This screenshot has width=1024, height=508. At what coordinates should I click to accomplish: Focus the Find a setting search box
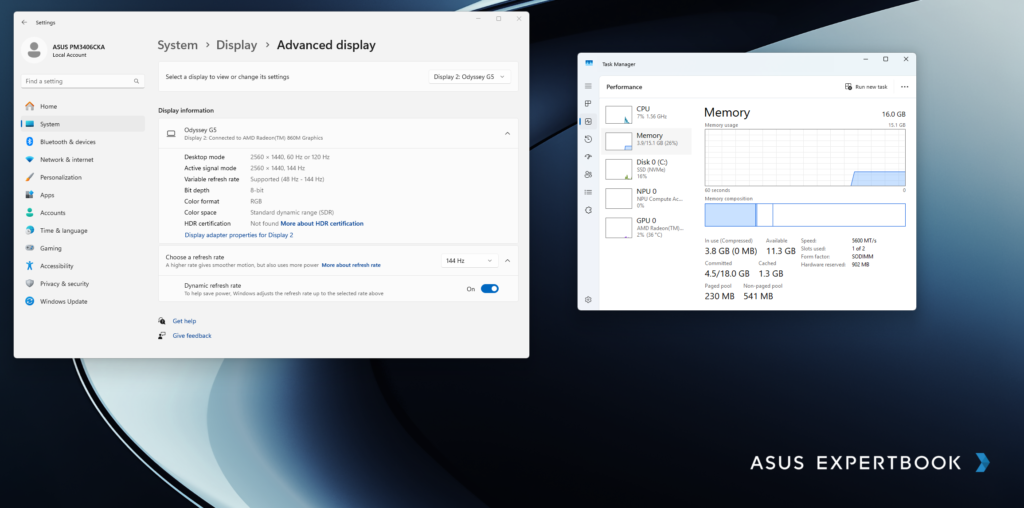pos(82,82)
